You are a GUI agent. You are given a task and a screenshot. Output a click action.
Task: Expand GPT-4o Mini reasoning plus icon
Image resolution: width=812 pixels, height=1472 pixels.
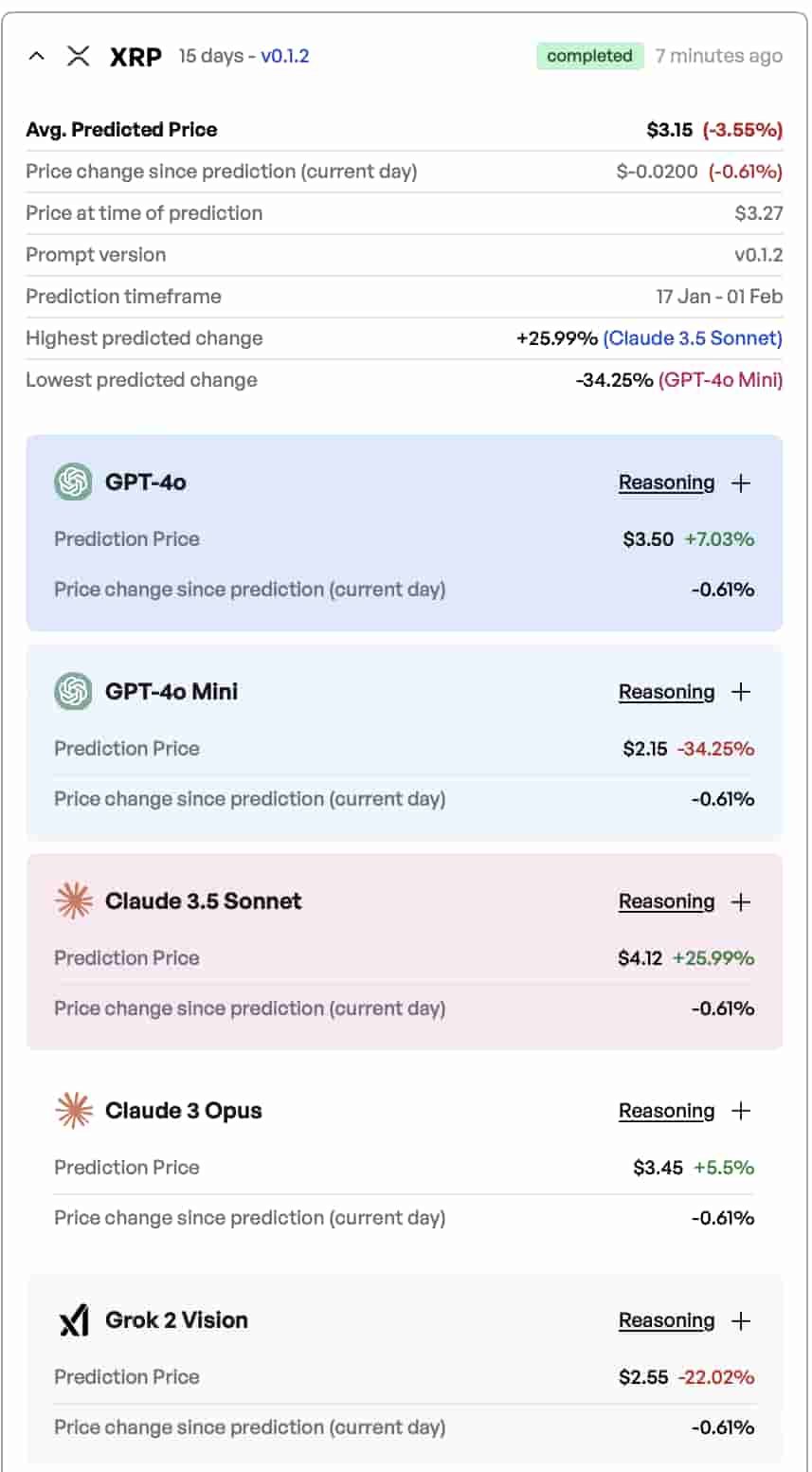(x=741, y=692)
